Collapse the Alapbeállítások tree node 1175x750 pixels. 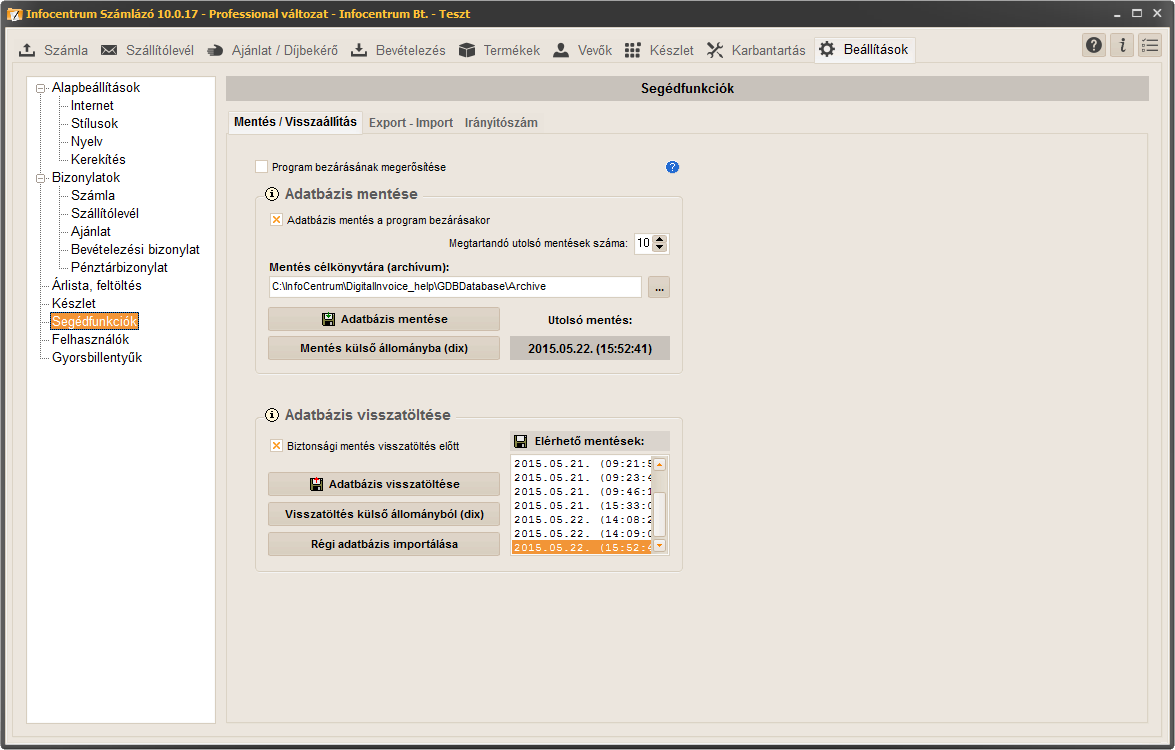point(41,88)
